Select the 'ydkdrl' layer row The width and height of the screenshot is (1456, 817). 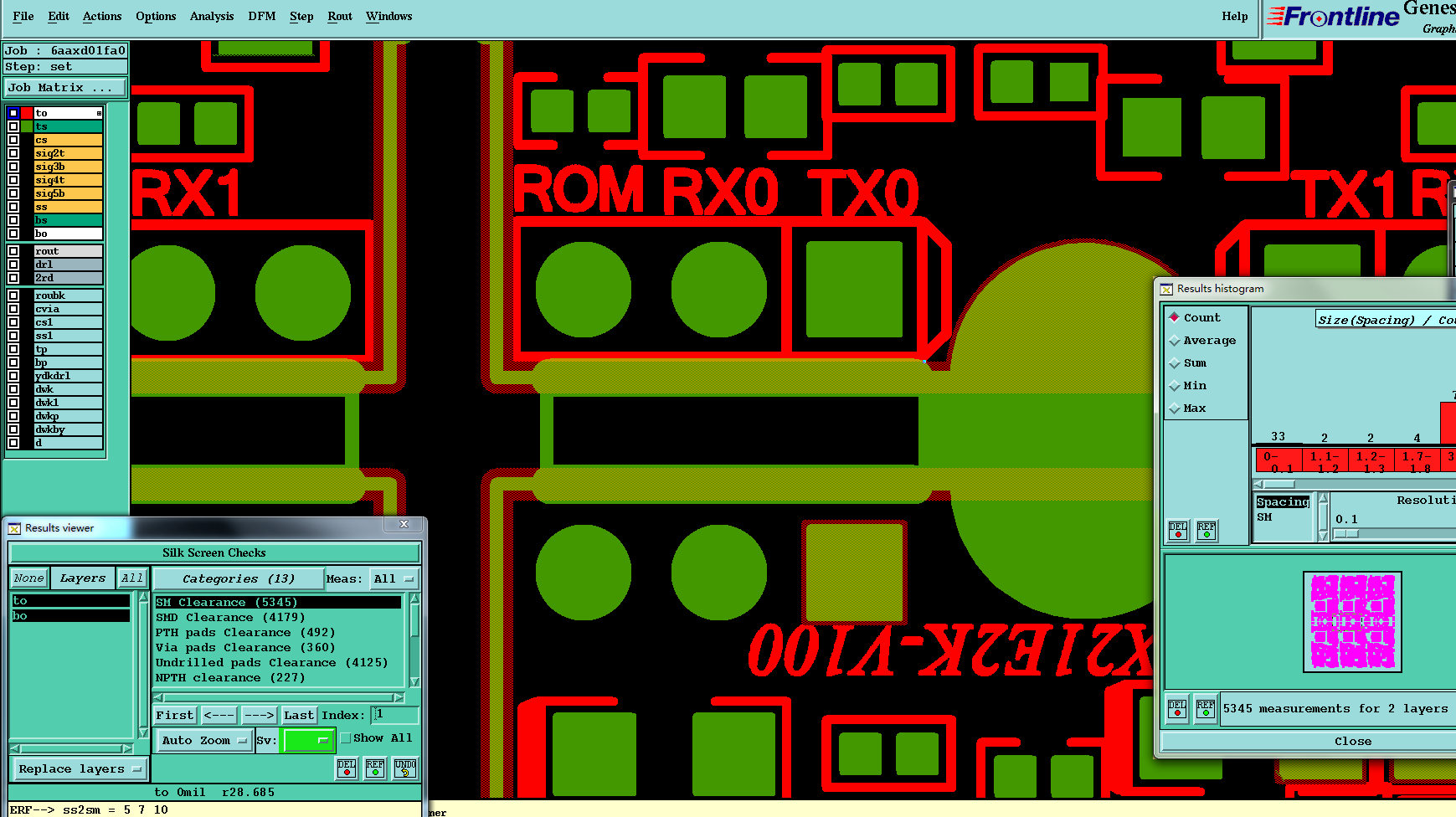coord(68,376)
